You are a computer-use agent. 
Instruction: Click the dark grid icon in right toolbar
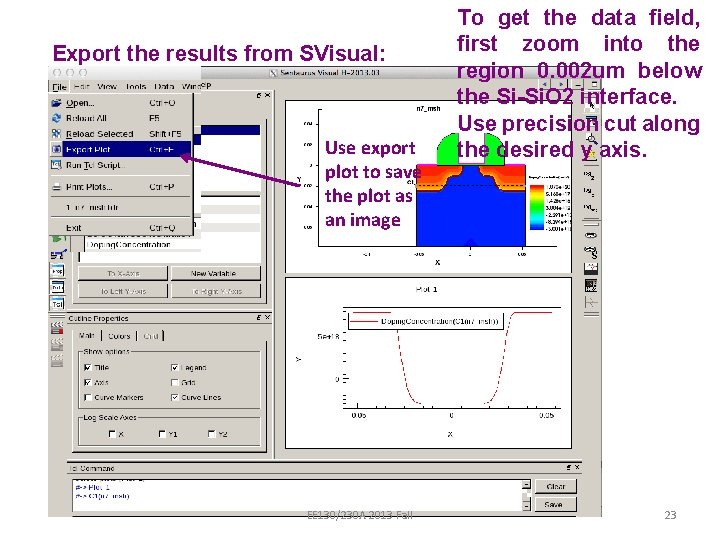coord(591,286)
